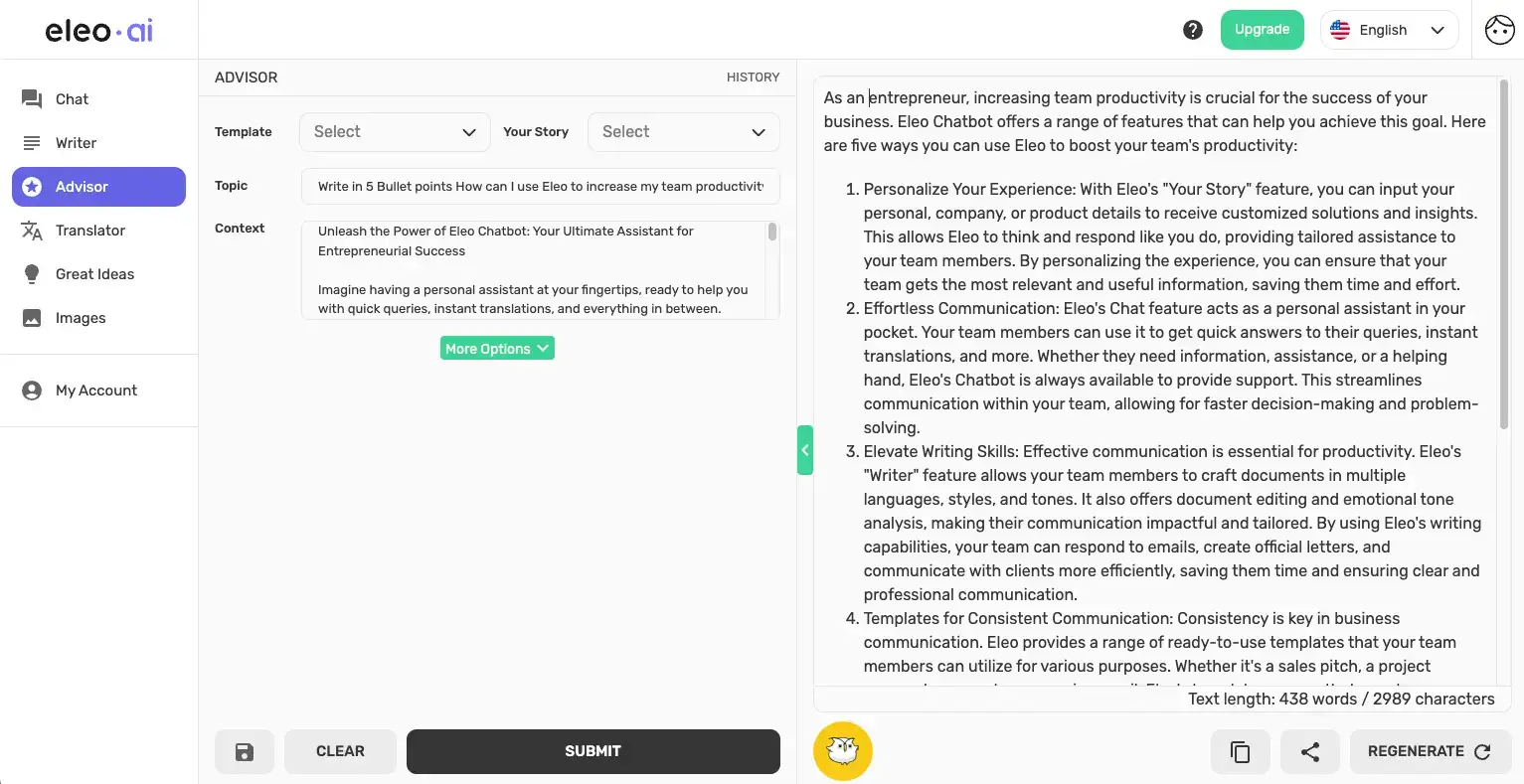This screenshot has height=784, width=1524.
Task: Open My Account settings
Action: tap(95, 390)
